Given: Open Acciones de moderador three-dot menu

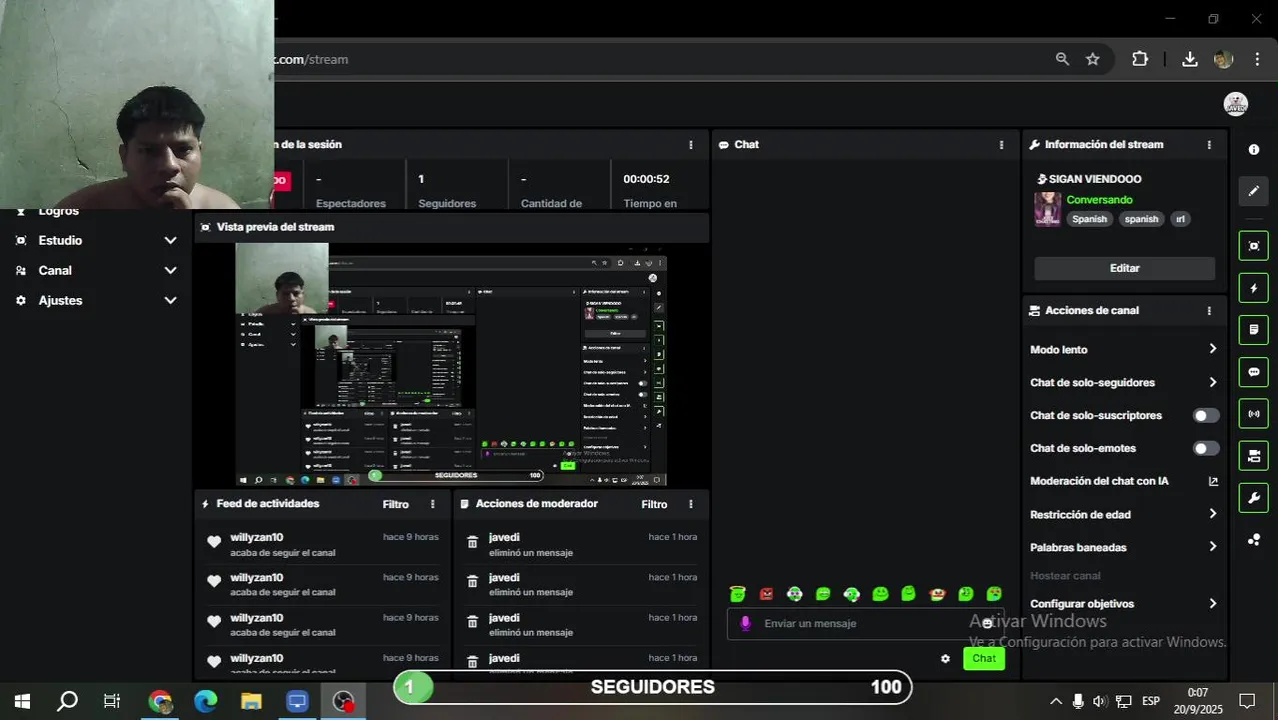Looking at the screenshot, I should click(690, 504).
